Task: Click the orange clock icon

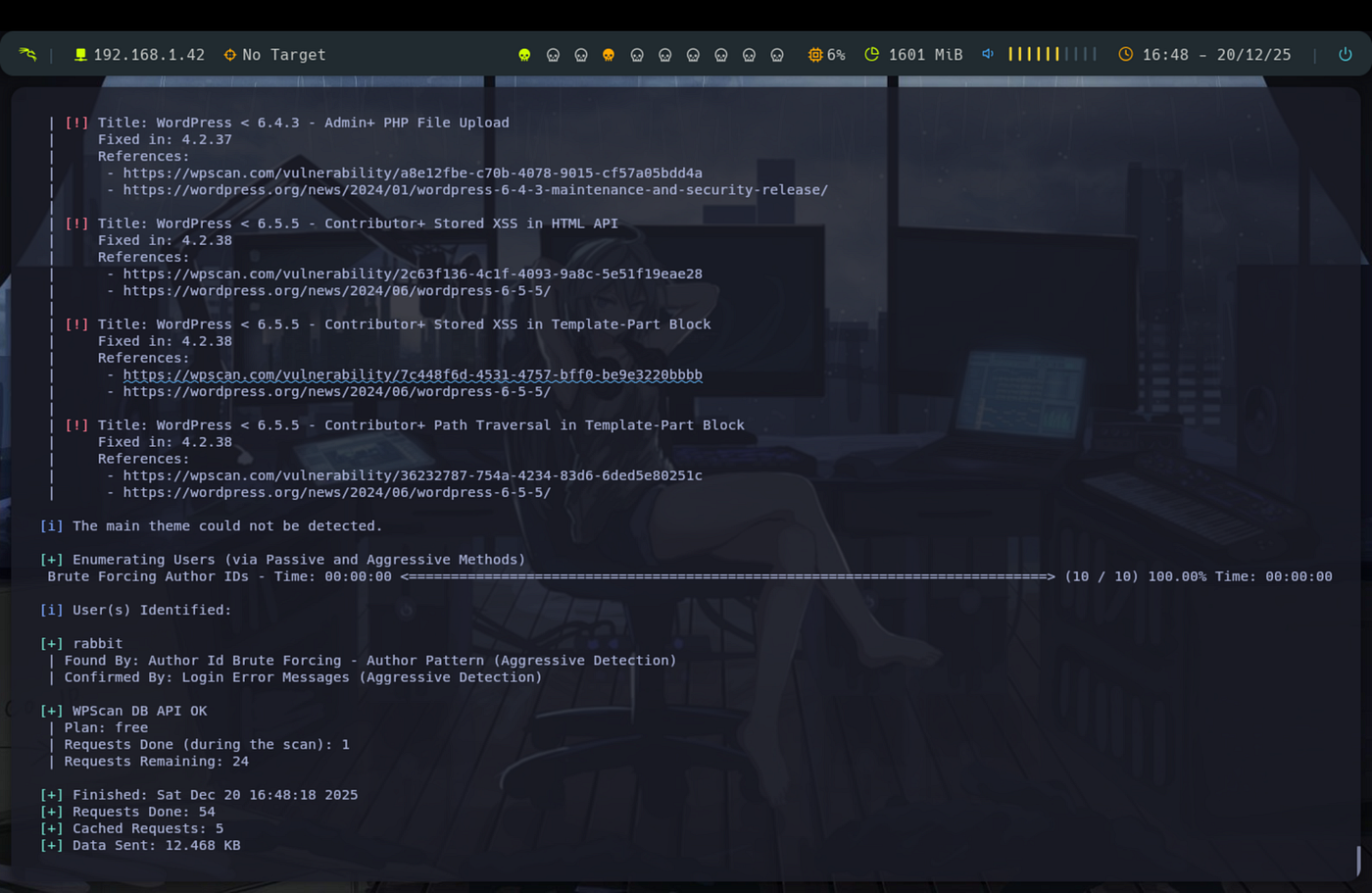Action: point(1126,55)
